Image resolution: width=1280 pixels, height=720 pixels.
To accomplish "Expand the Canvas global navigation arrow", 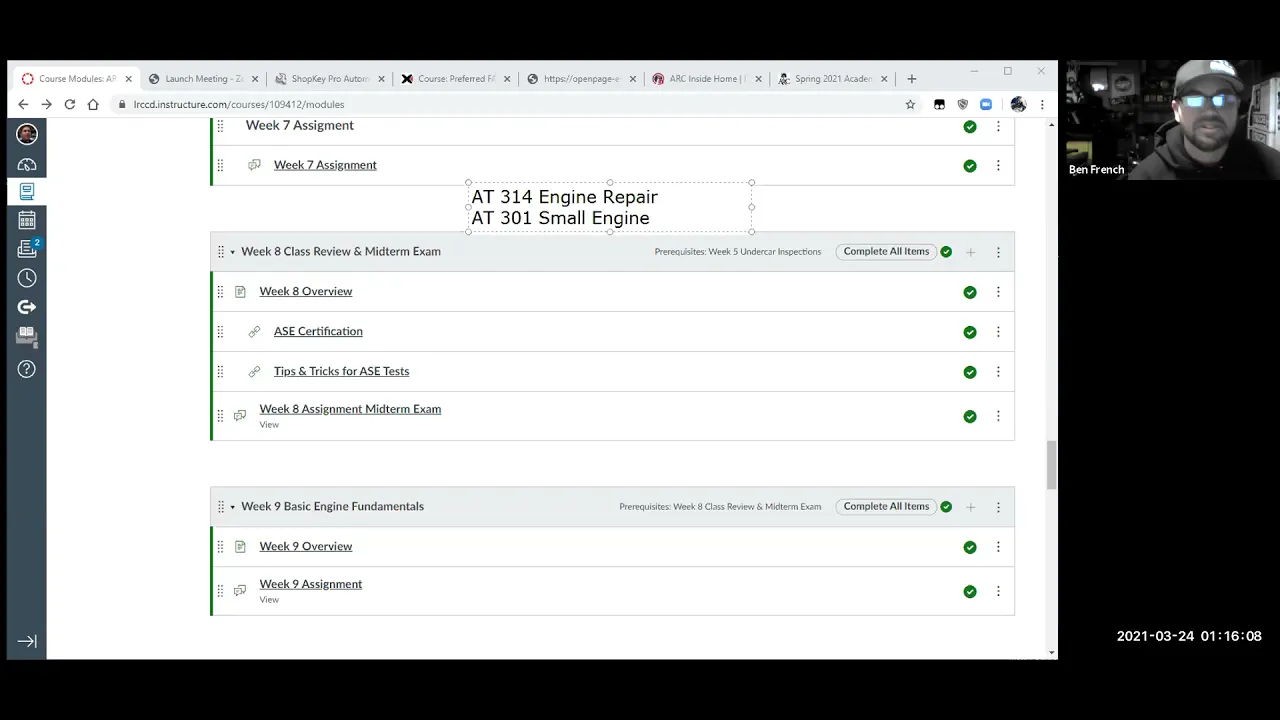I will point(27,641).
